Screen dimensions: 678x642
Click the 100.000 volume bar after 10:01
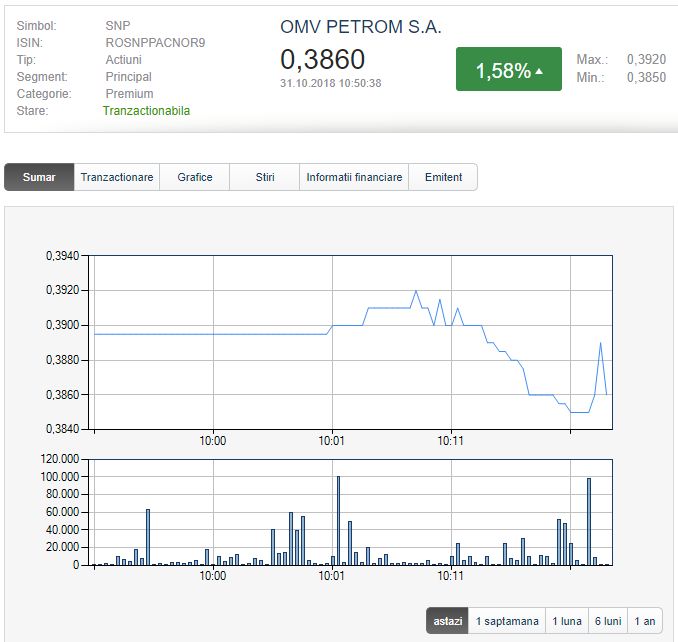point(338,521)
